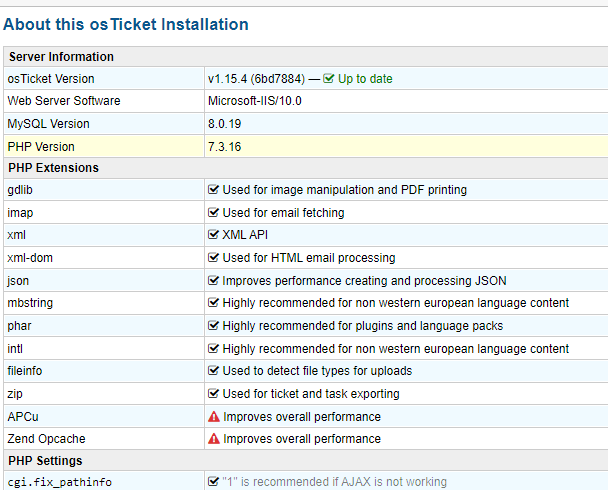
Task: Click the 'imap' extension name
Action: [20, 213]
